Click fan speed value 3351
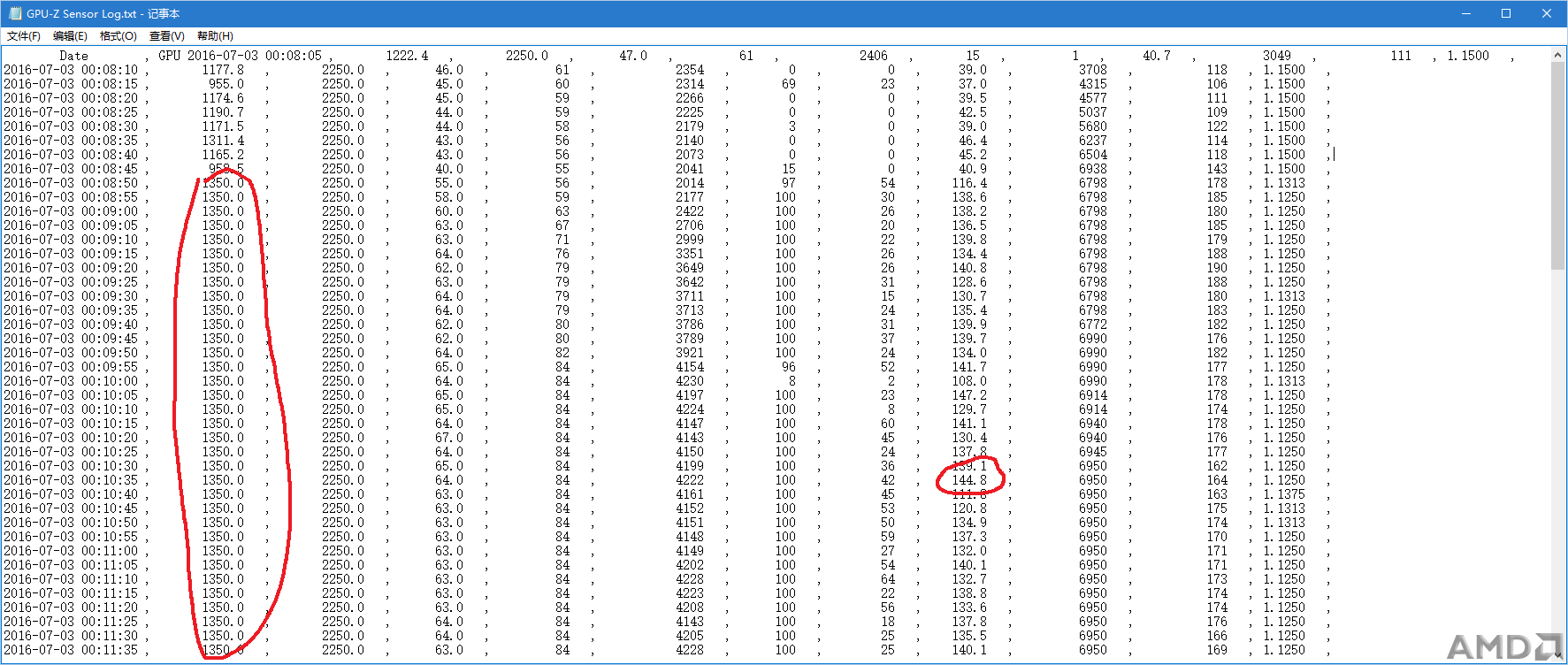Image resolution: width=1568 pixels, height=665 pixels. pos(690,254)
